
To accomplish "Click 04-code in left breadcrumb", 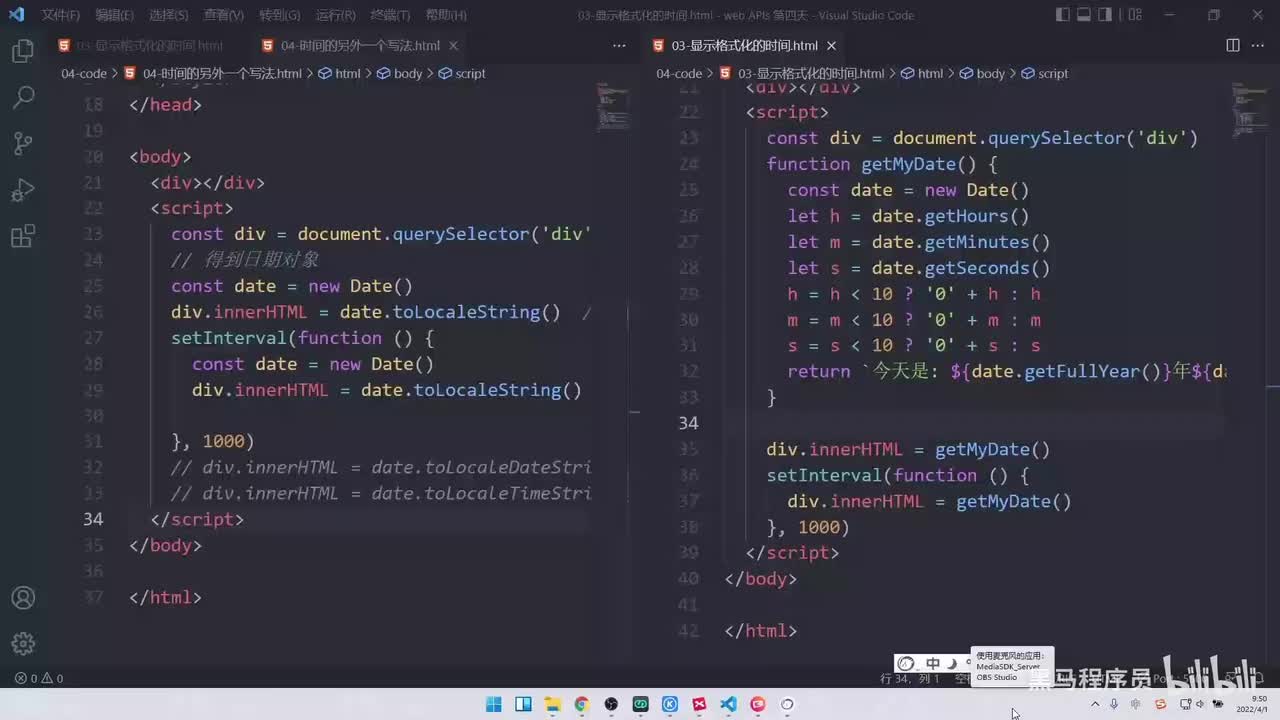I will click(x=84, y=74).
